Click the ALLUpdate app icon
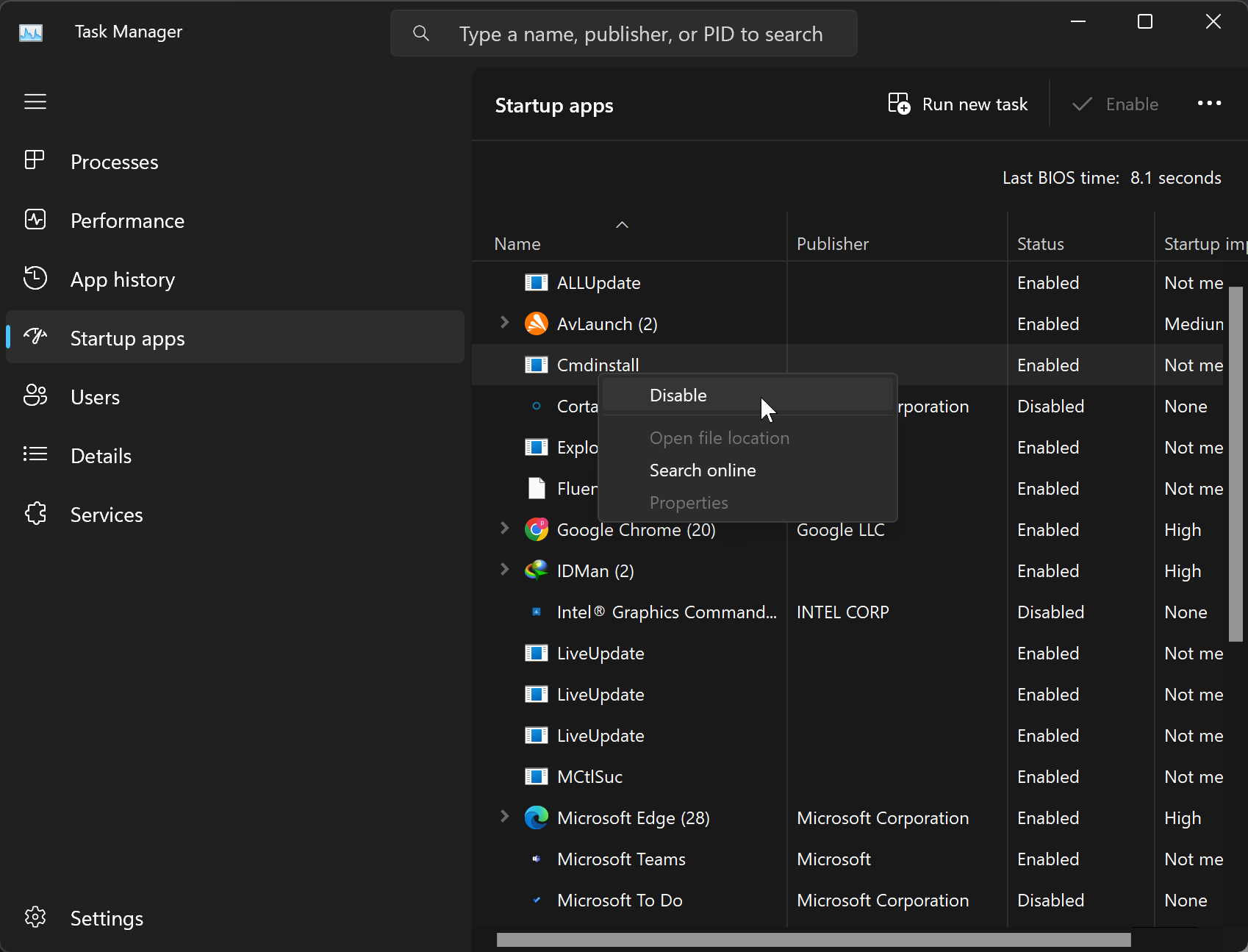1248x952 pixels. point(537,282)
